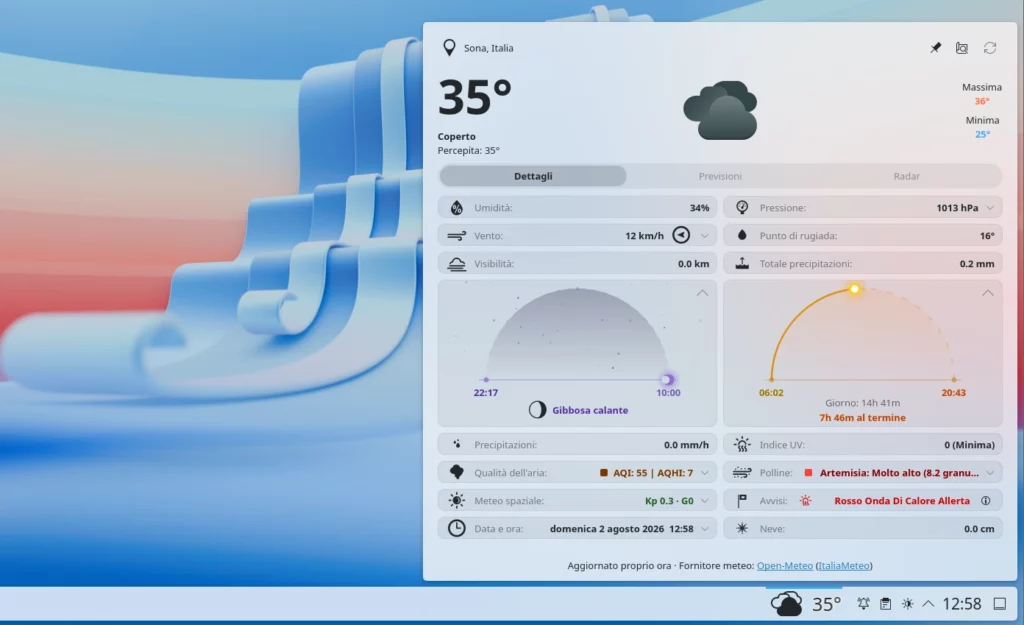Expand the Vento row chevron
1024x625 pixels.
click(x=705, y=236)
